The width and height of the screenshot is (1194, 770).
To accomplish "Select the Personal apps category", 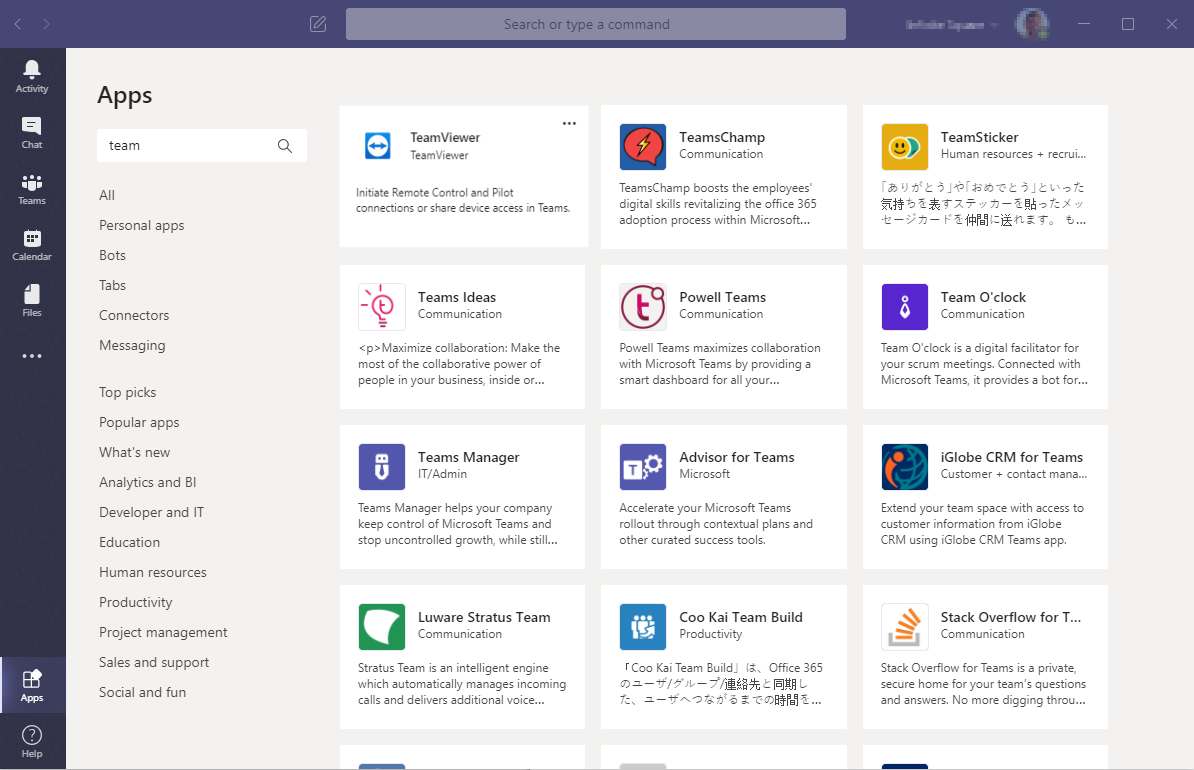I will pyautogui.click(x=142, y=225).
